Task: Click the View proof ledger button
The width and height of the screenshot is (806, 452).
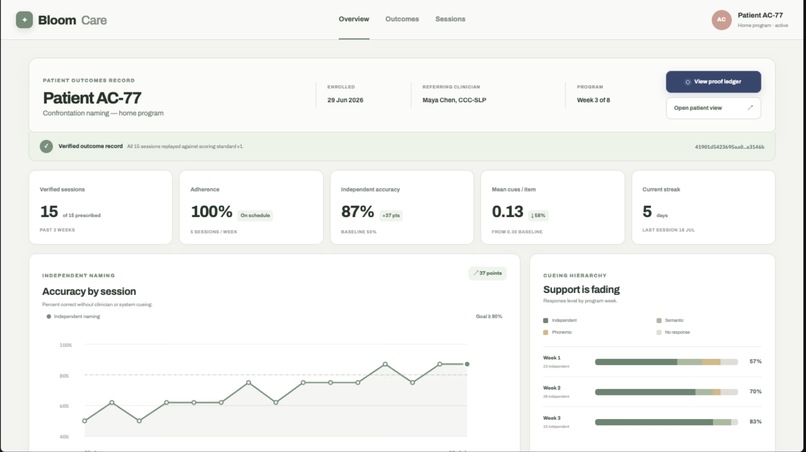Action: point(713,82)
